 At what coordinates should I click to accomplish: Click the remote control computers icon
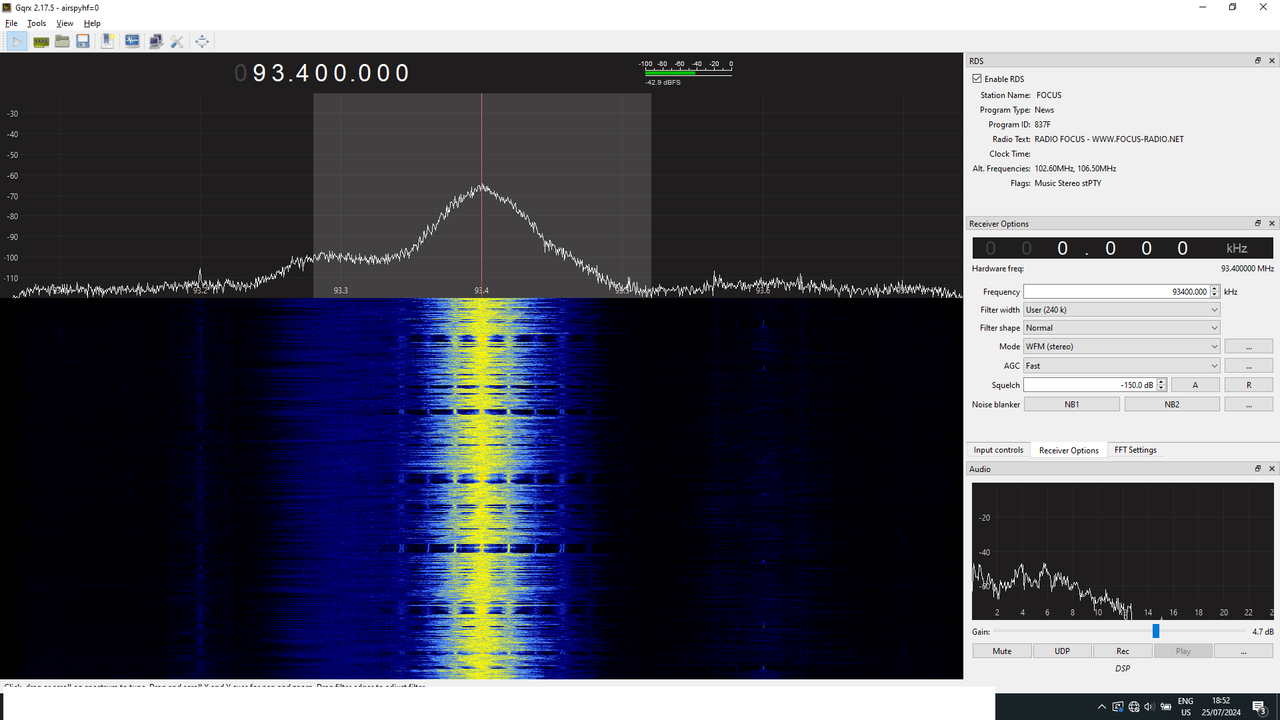click(155, 41)
